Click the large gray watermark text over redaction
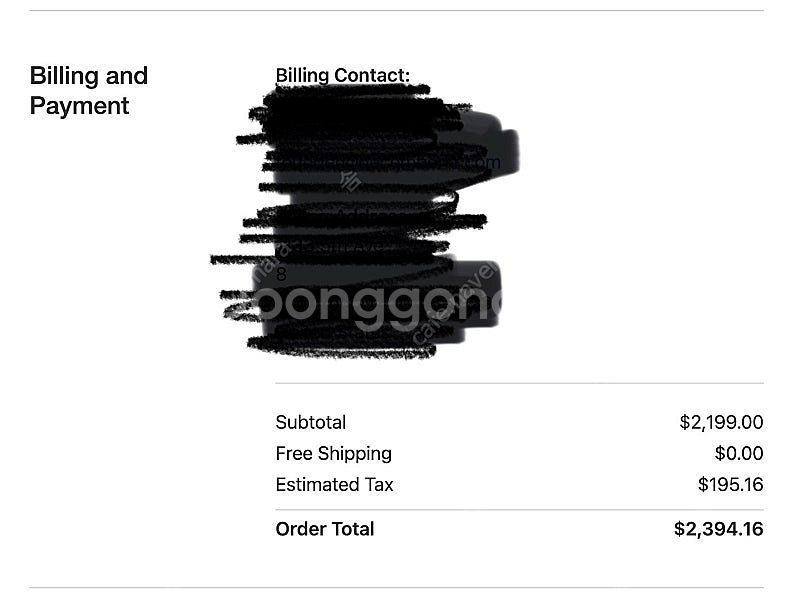This screenshot has height=605, width=800. tap(379, 306)
